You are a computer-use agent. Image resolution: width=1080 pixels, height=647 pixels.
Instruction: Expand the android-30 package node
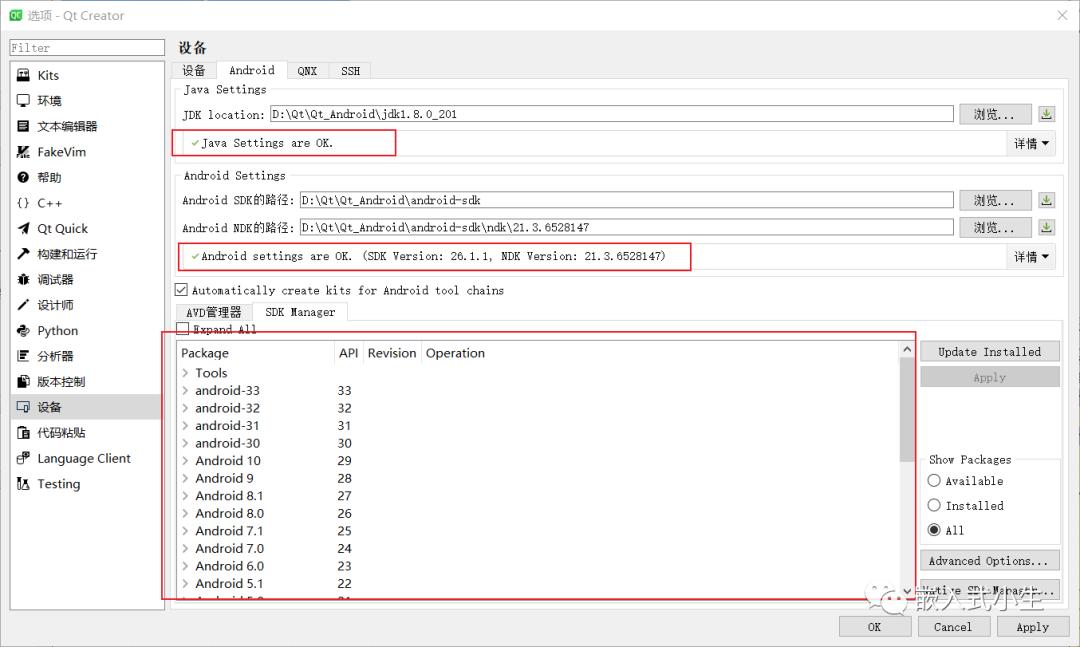click(185, 443)
